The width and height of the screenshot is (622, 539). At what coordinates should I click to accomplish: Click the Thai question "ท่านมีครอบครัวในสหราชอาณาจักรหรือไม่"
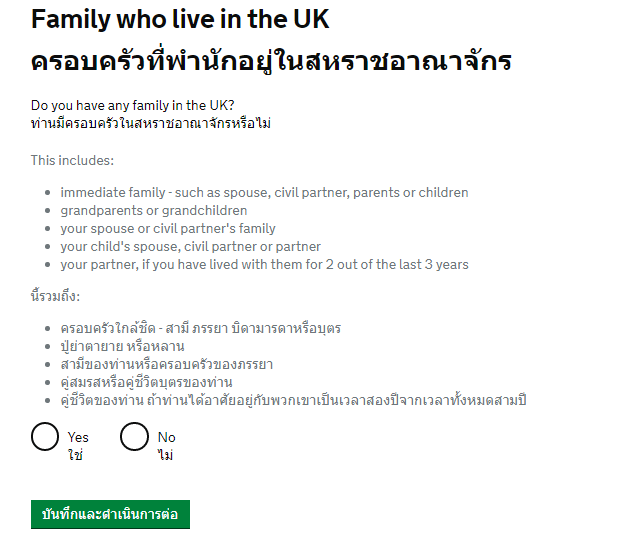[151, 123]
